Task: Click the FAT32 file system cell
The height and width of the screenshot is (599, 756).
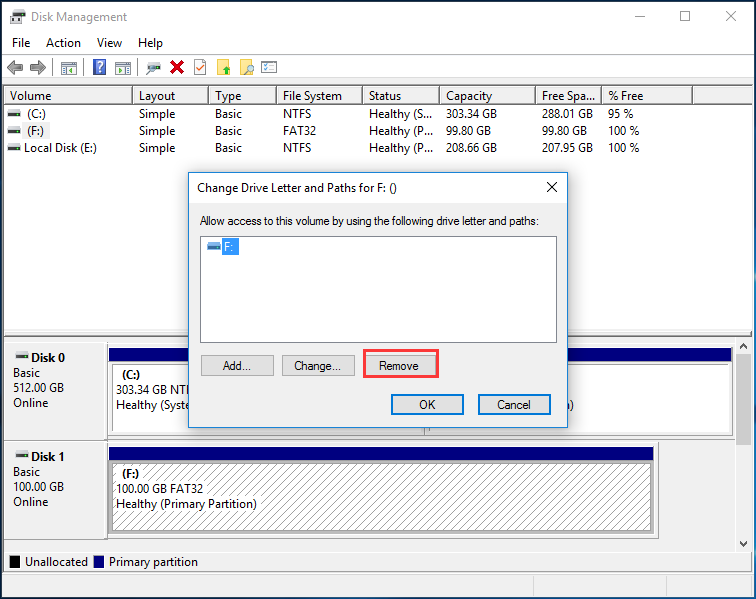Action: (299, 131)
